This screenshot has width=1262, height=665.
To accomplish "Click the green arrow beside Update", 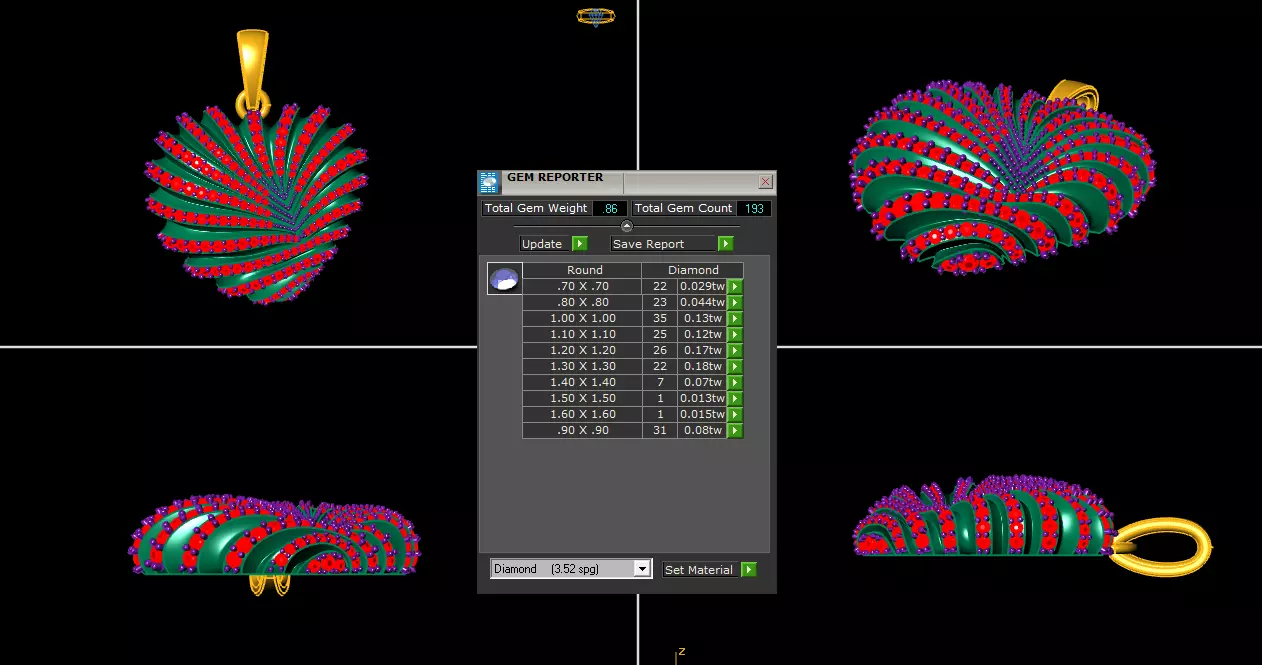I will (580, 244).
